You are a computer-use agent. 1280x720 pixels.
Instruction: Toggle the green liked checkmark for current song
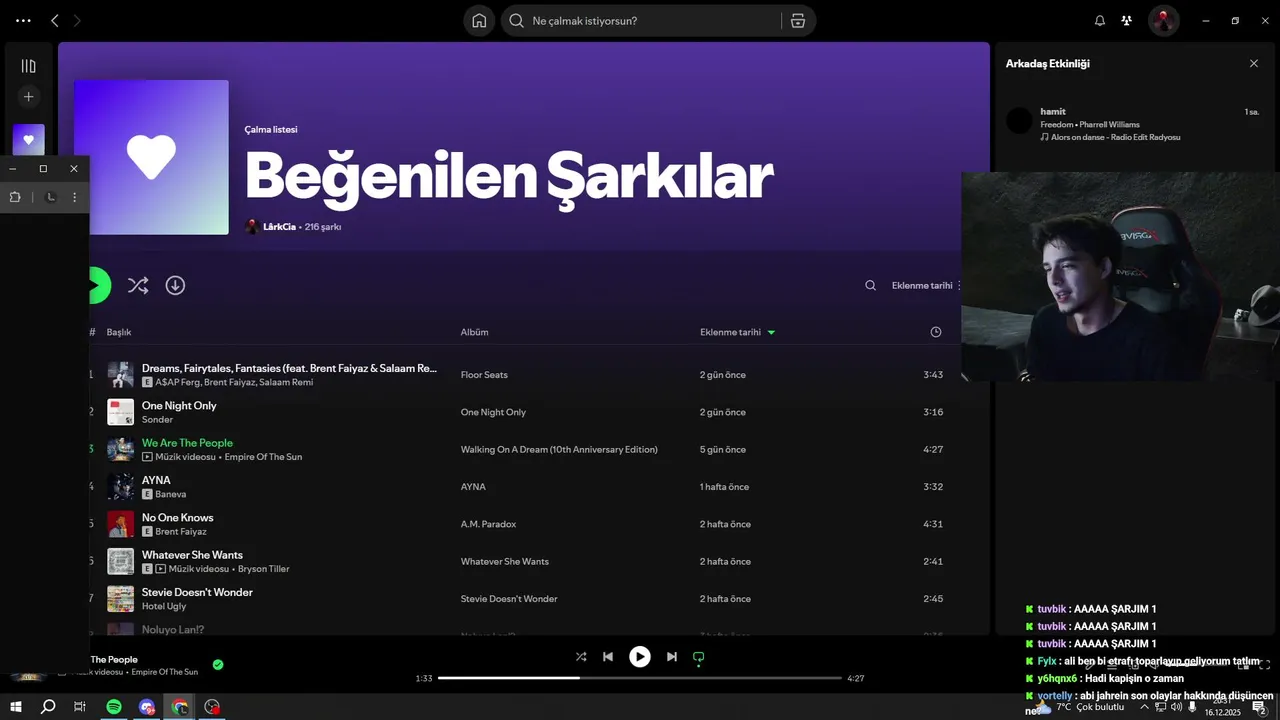pos(218,664)
